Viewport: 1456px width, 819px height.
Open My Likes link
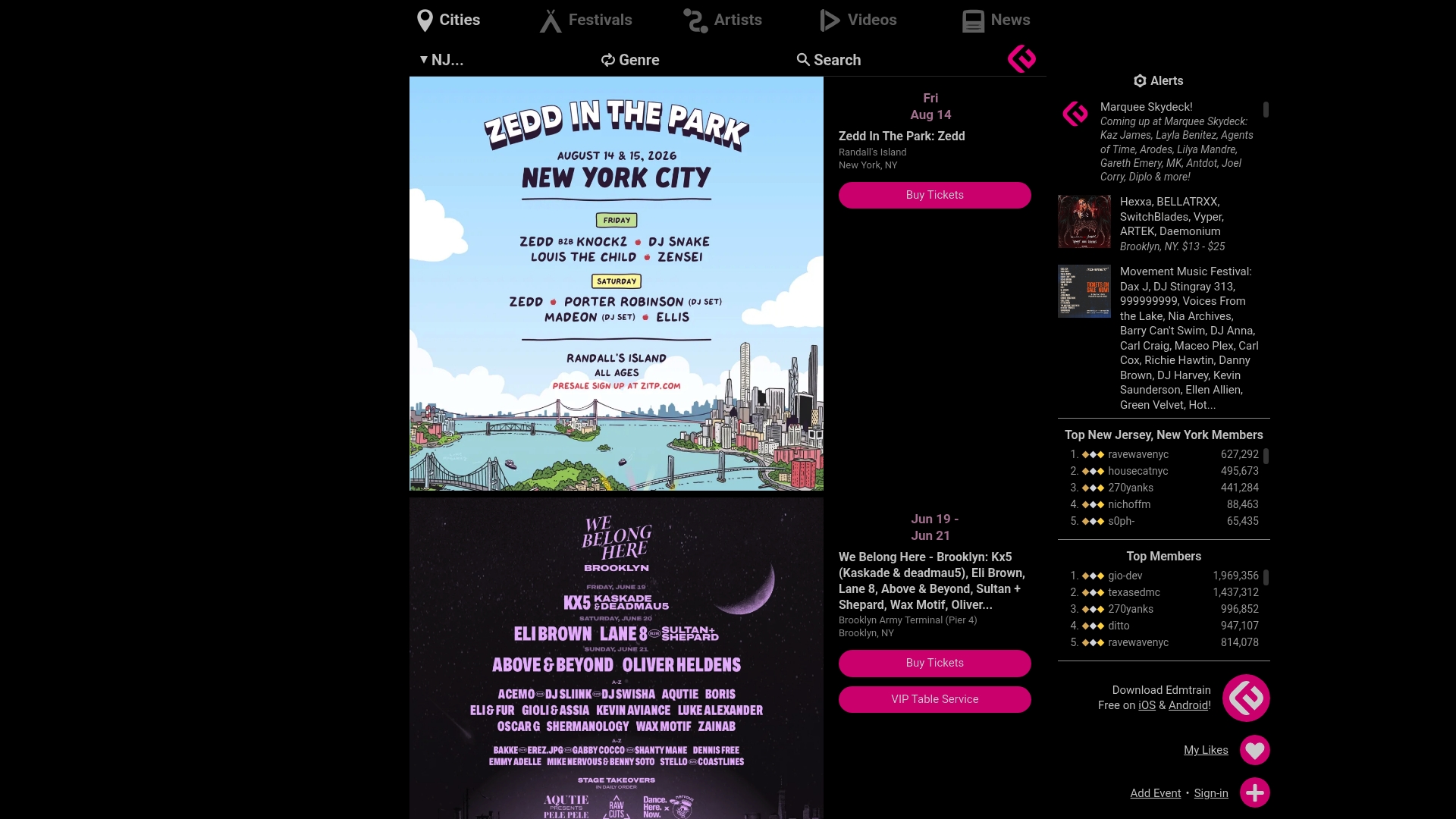coord(1206,750)
